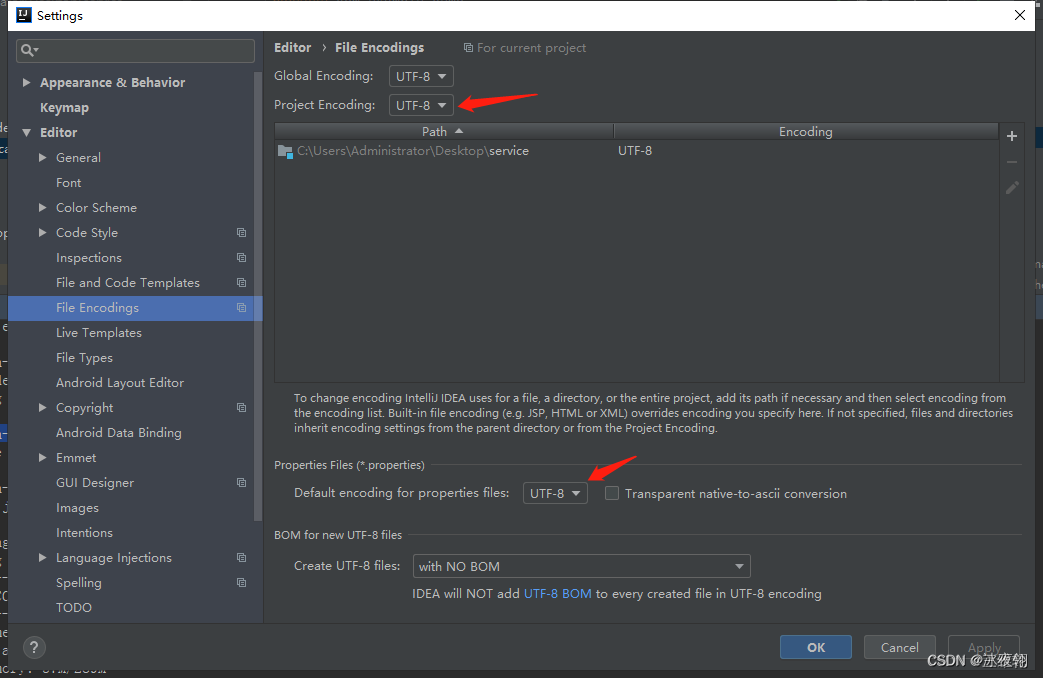Screen dimensions: 1043x678
Task: Click the folder icon in the service path row
Action: coord(284,150)
